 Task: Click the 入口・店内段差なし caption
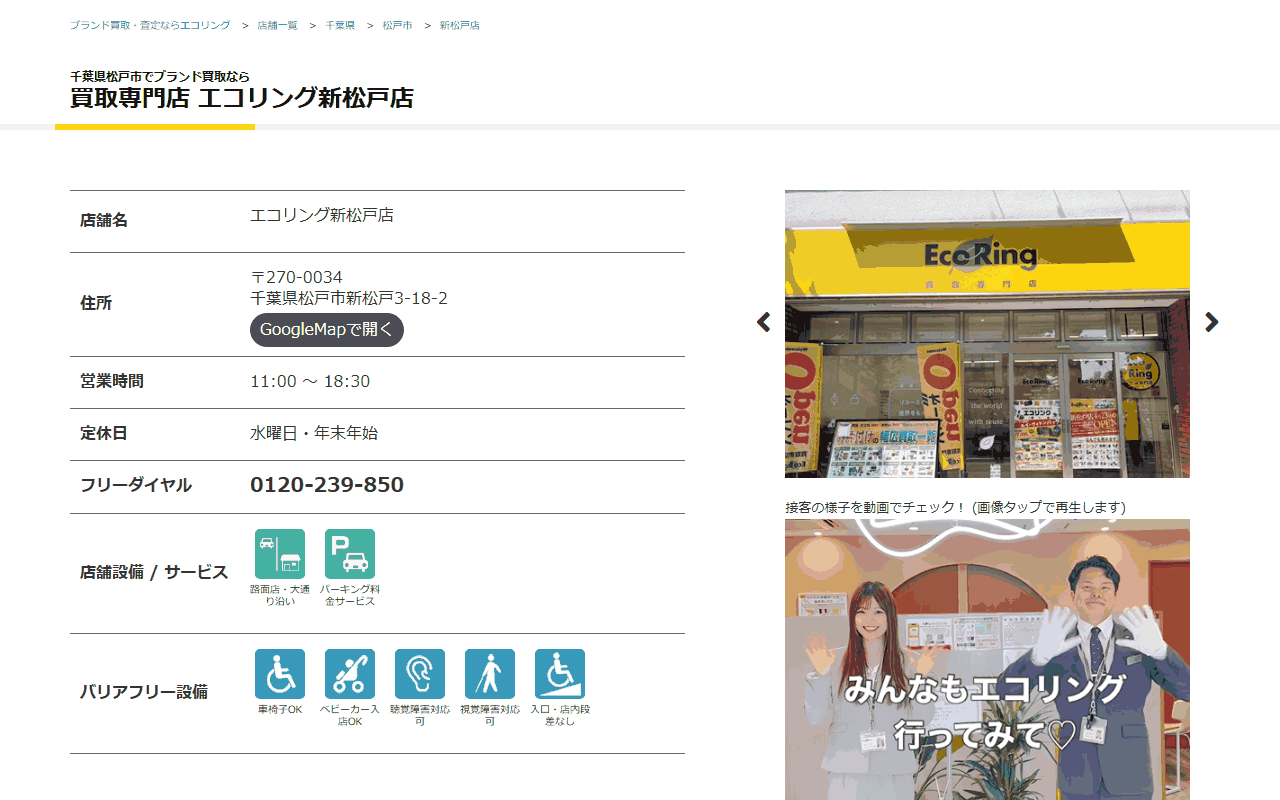(560, 715)
